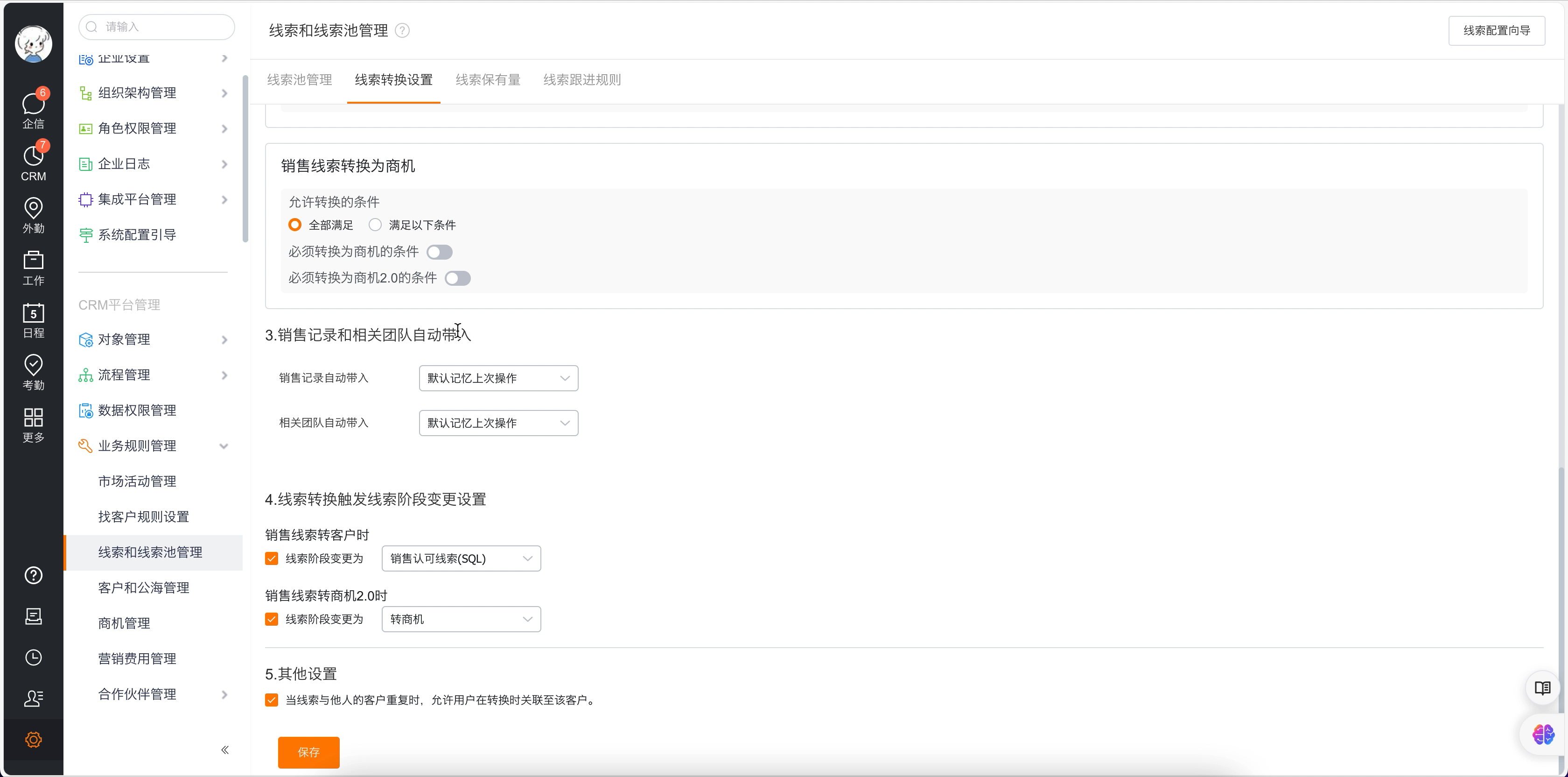Expand 角色权限管理 chevron
Image resolution: width=1568 pixels, height=777 pixels.
coord(224,128)
